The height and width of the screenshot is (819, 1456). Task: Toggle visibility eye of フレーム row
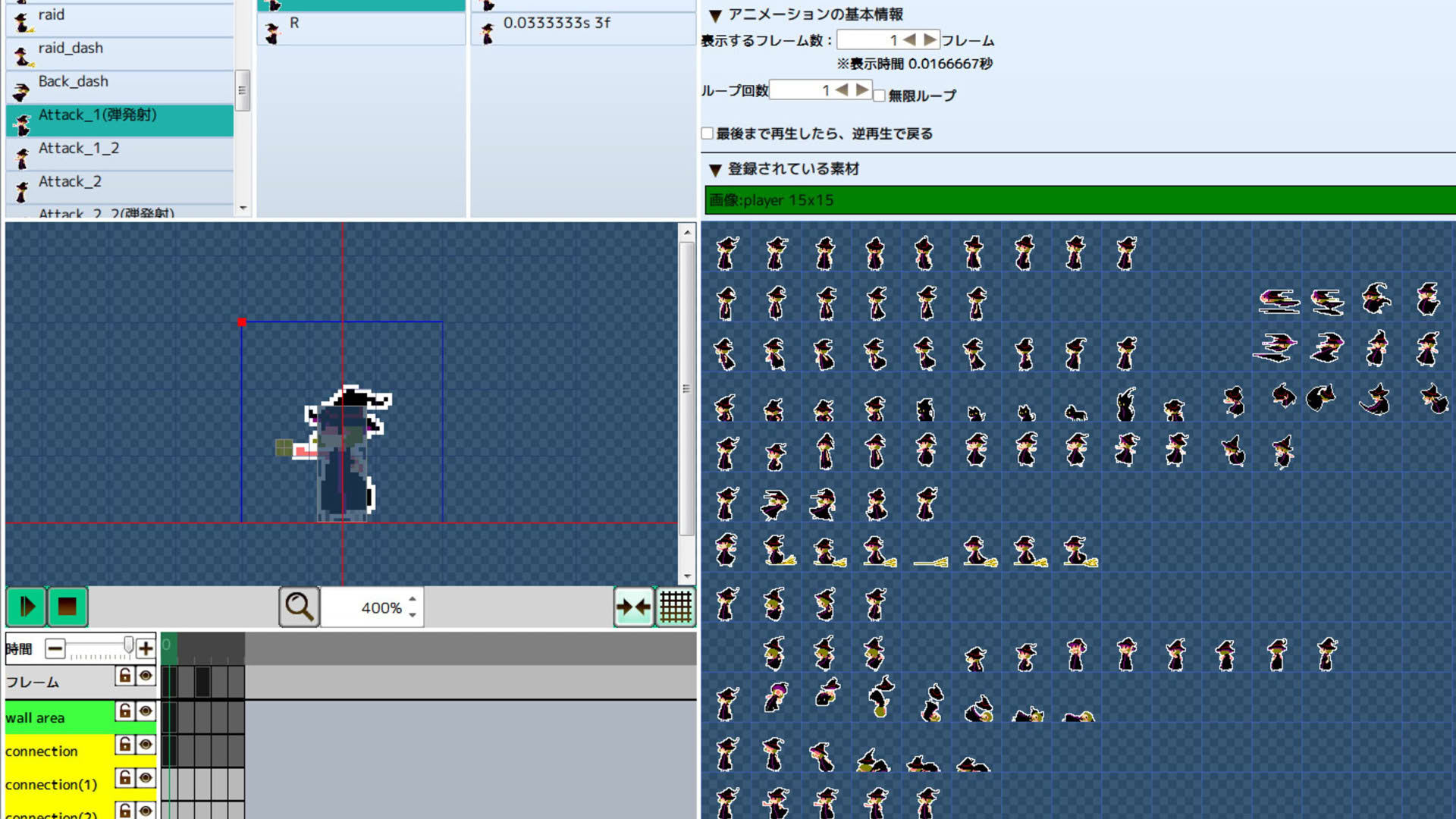tap(146, 676)
